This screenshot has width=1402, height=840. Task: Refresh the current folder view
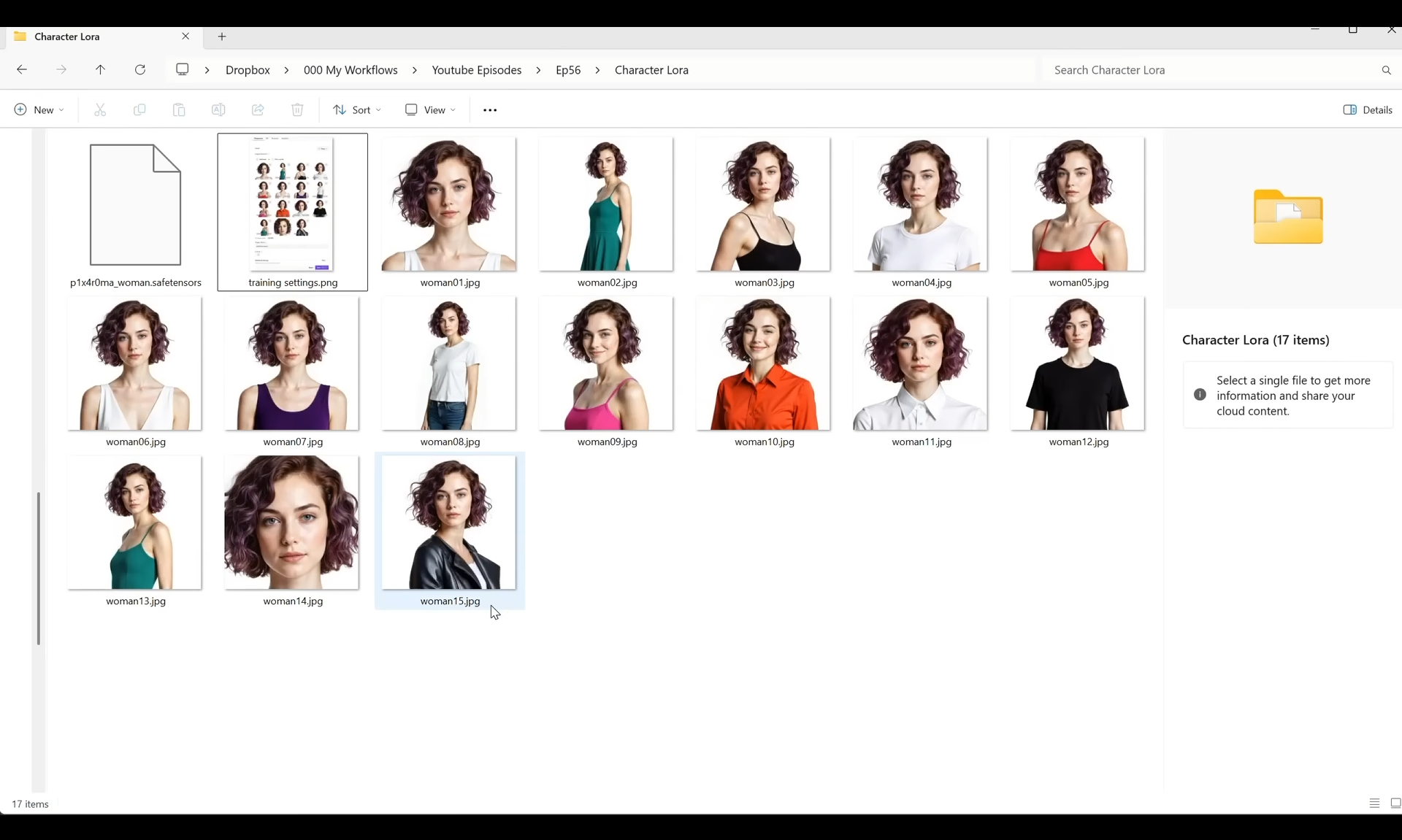140,70
